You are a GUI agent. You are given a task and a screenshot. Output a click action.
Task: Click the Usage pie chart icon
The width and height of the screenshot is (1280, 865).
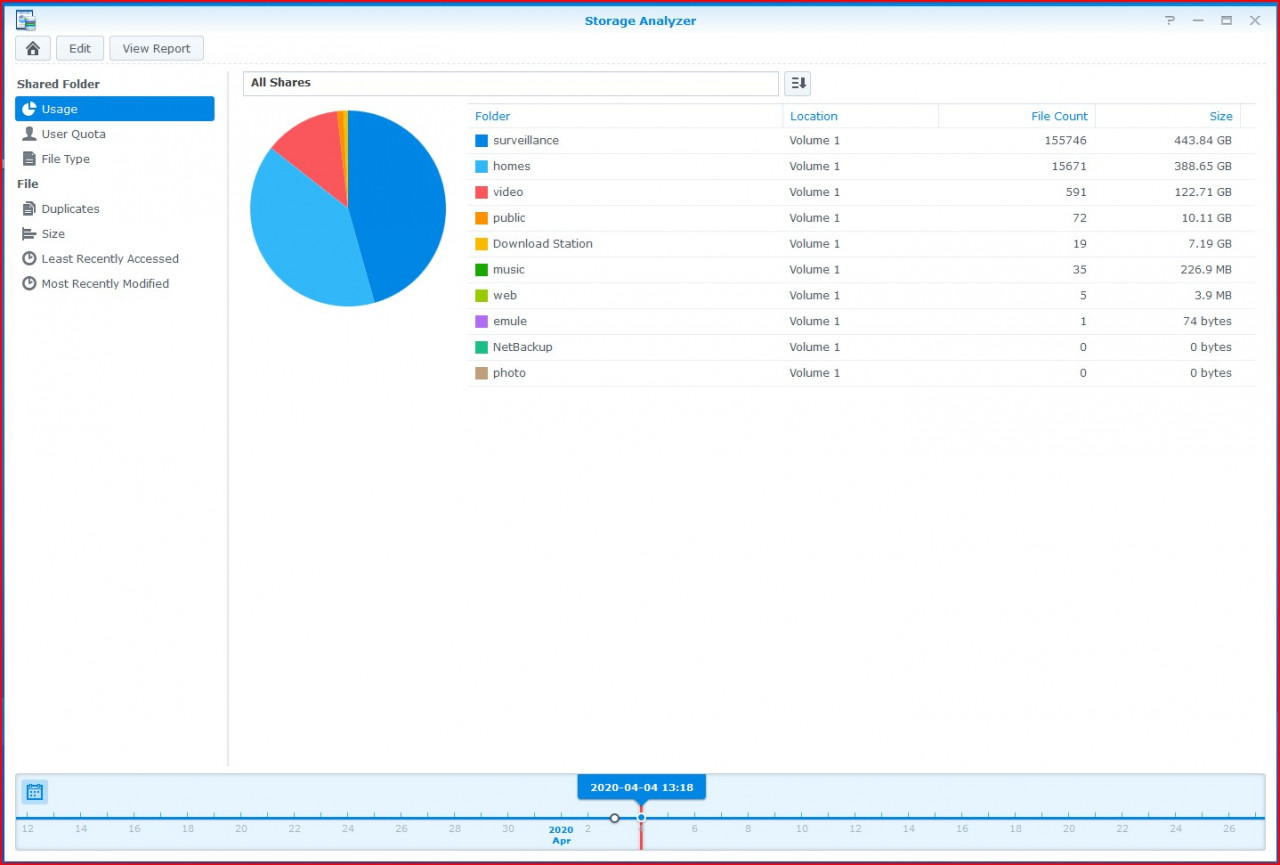click(29, 109)
